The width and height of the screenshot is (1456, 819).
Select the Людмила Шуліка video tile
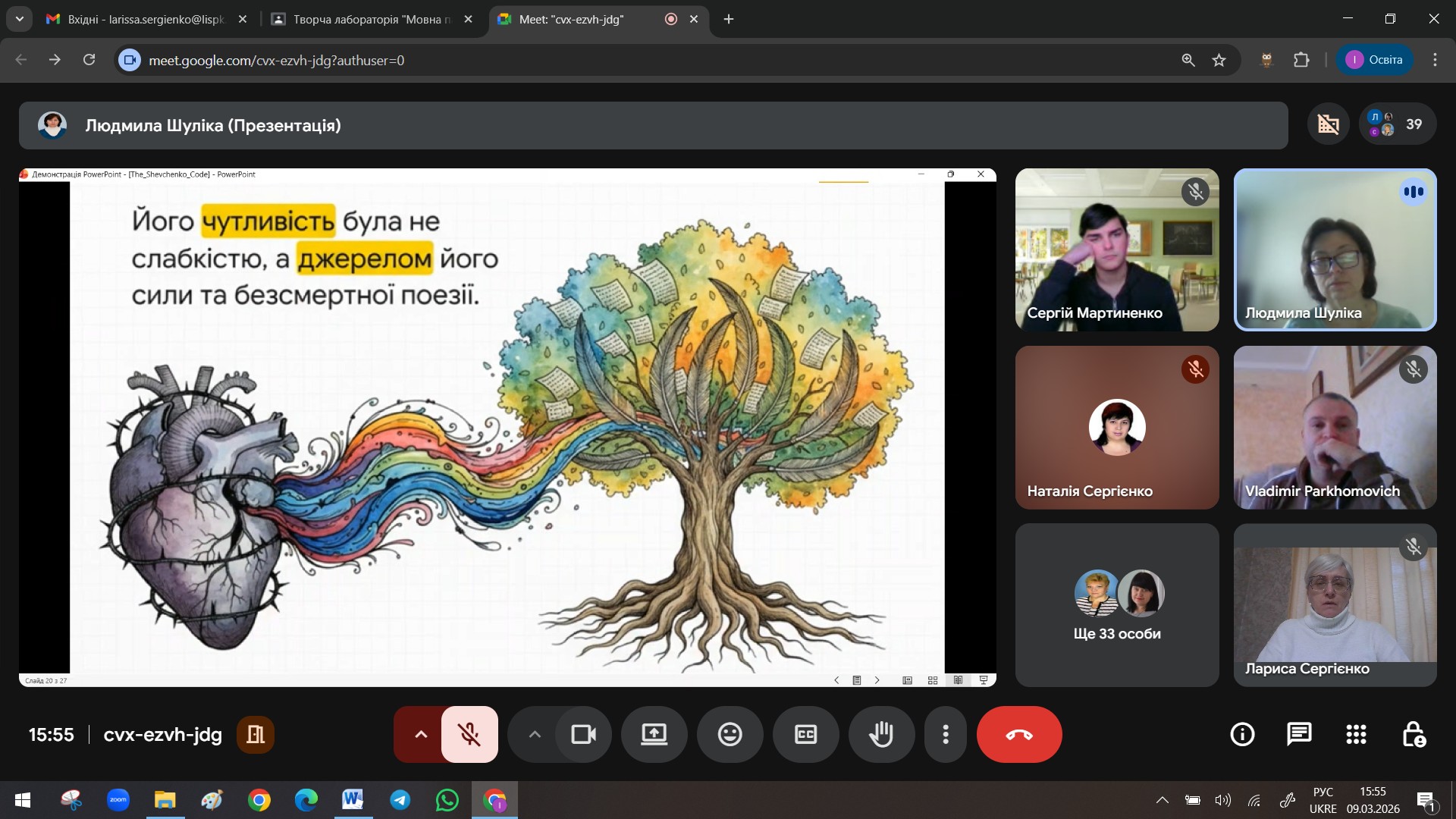(x=1335, y=249)
